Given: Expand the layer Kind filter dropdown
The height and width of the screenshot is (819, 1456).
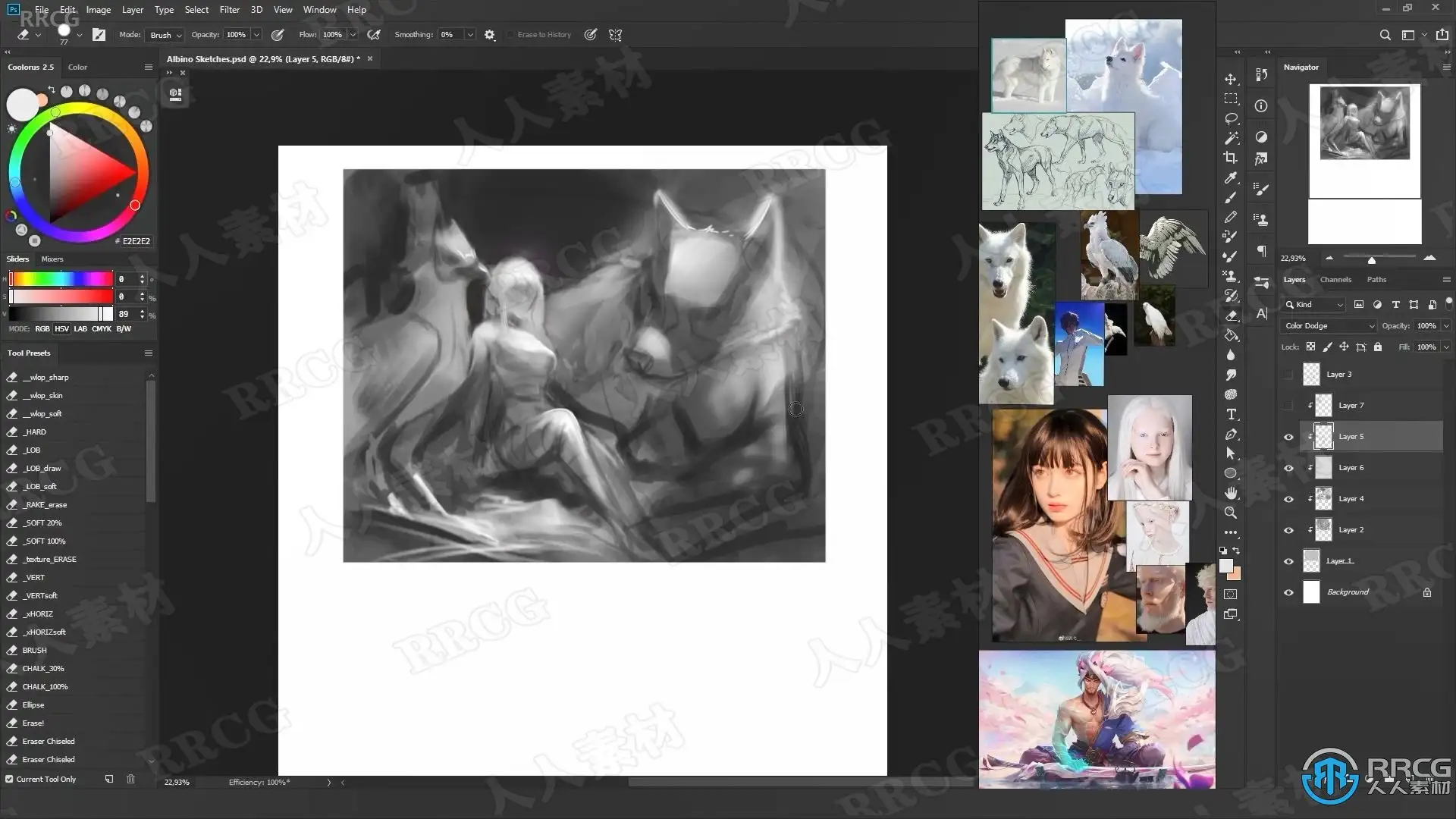Looking at the screenshot, I should pos(1314,304).
